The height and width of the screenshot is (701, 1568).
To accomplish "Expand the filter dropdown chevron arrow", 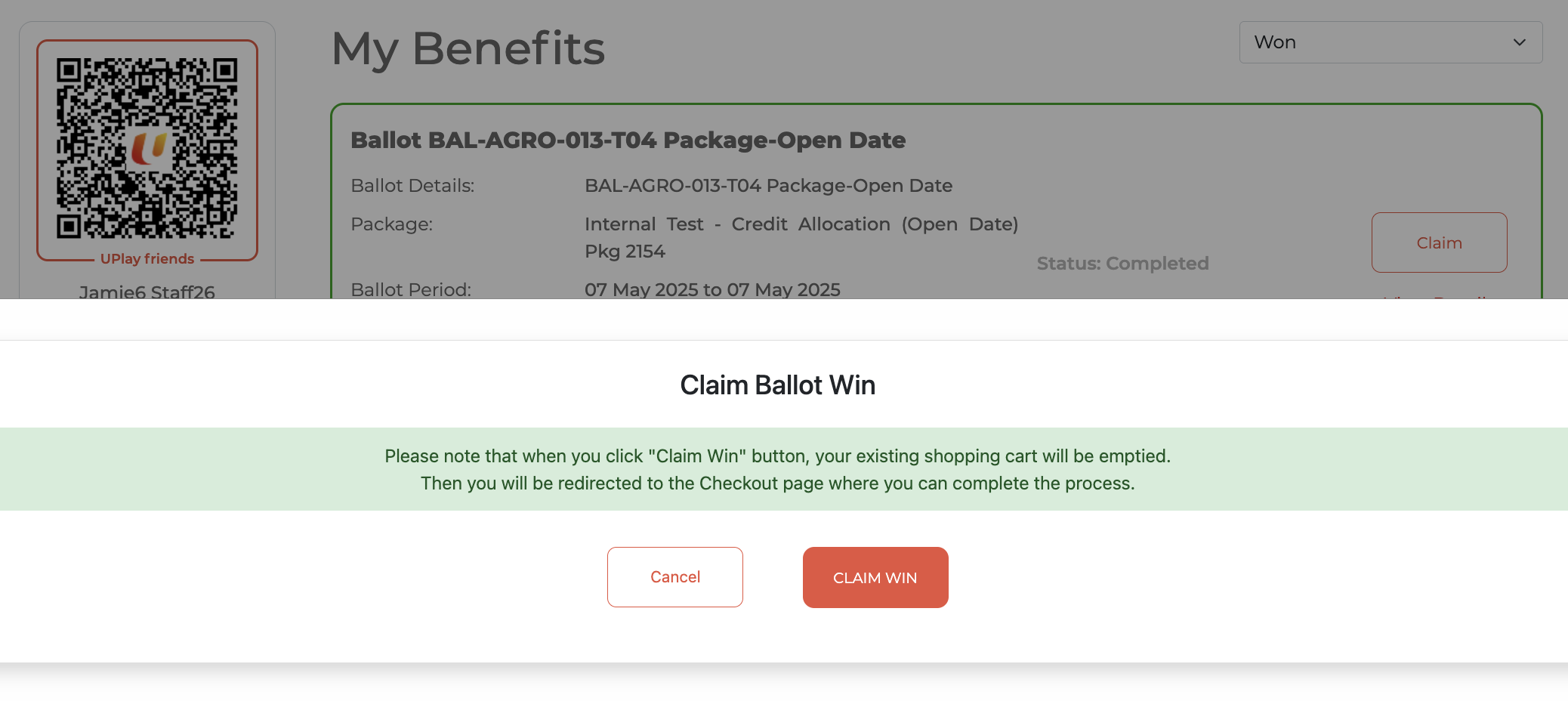I will click(1519, 42).
